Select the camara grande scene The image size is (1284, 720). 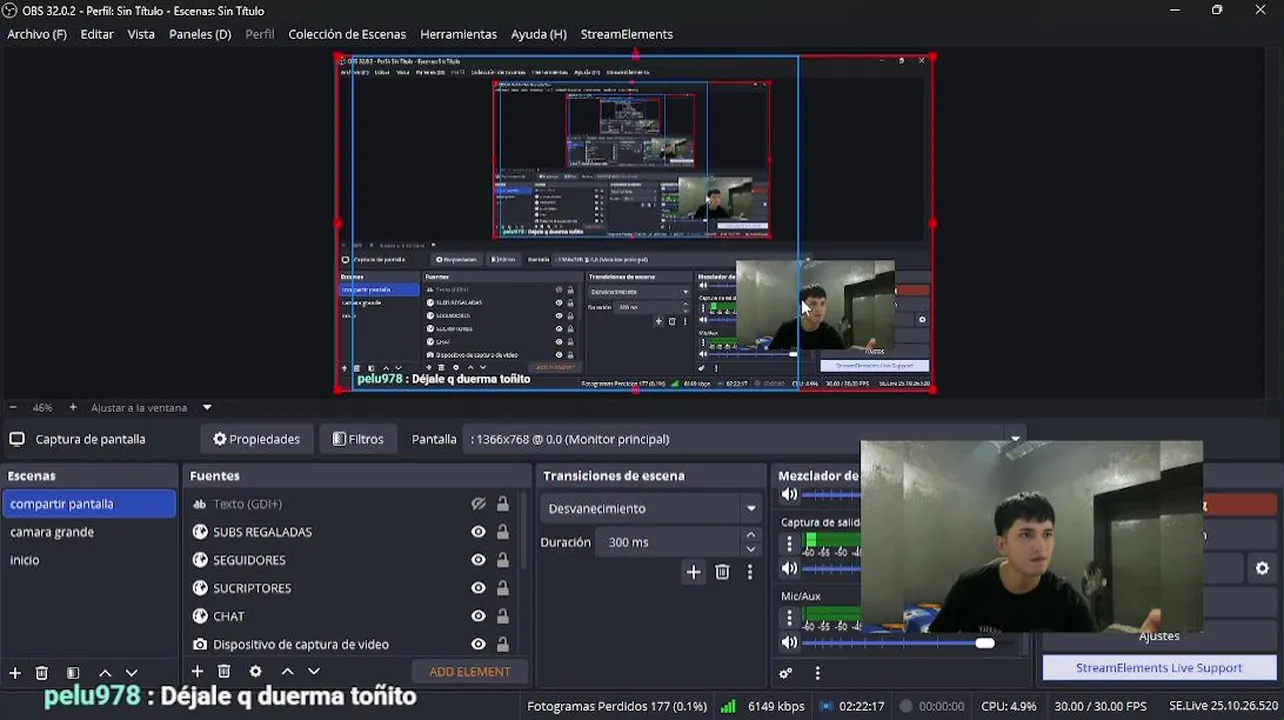(x=89, y=532)
